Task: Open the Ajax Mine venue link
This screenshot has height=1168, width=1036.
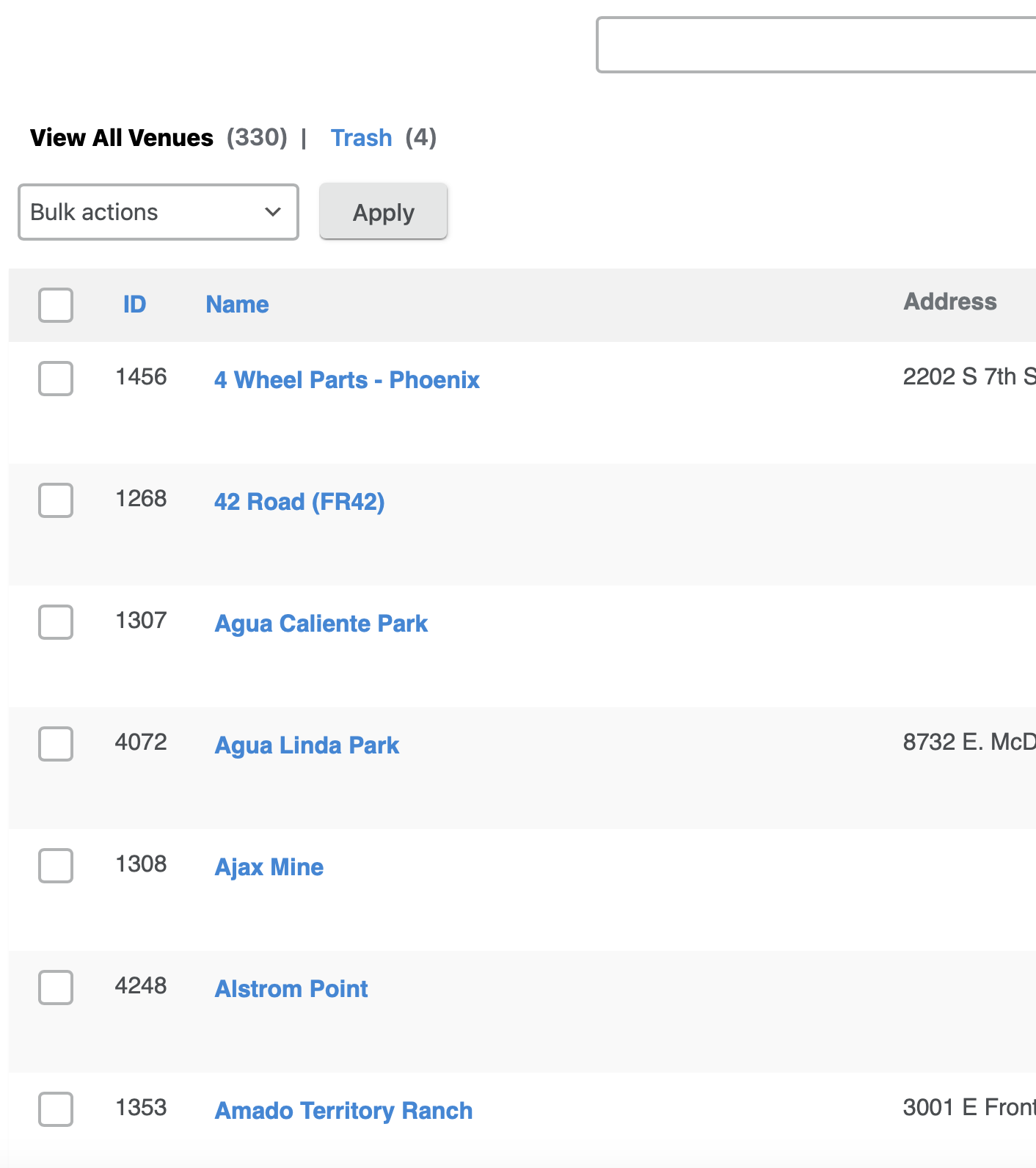Action: click(x=269, y=867)
